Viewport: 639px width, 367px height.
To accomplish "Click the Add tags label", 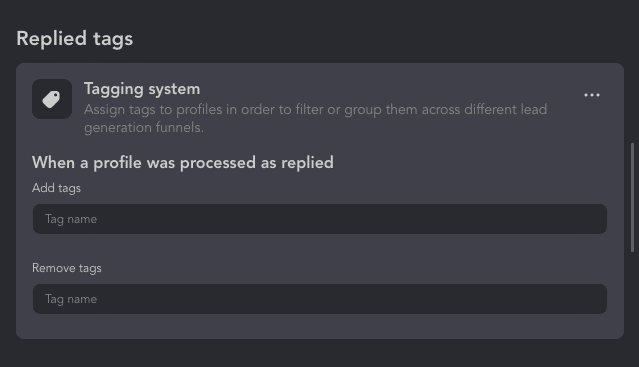I will click(56, 188).
